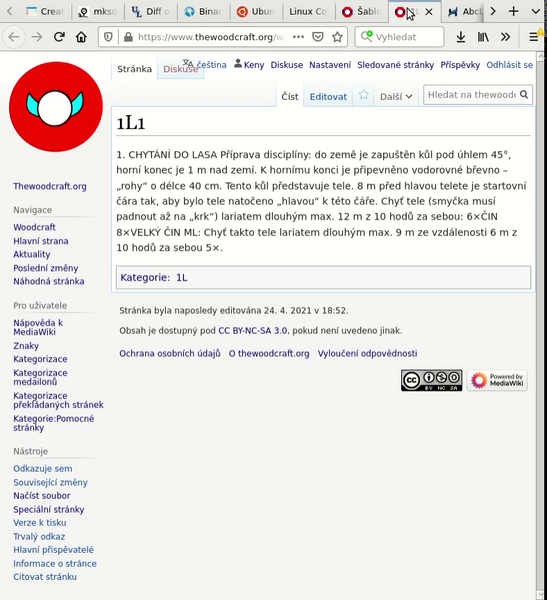Go back with browser back arrow
Screen dimensions: 547x600
[x=14, y=37]
